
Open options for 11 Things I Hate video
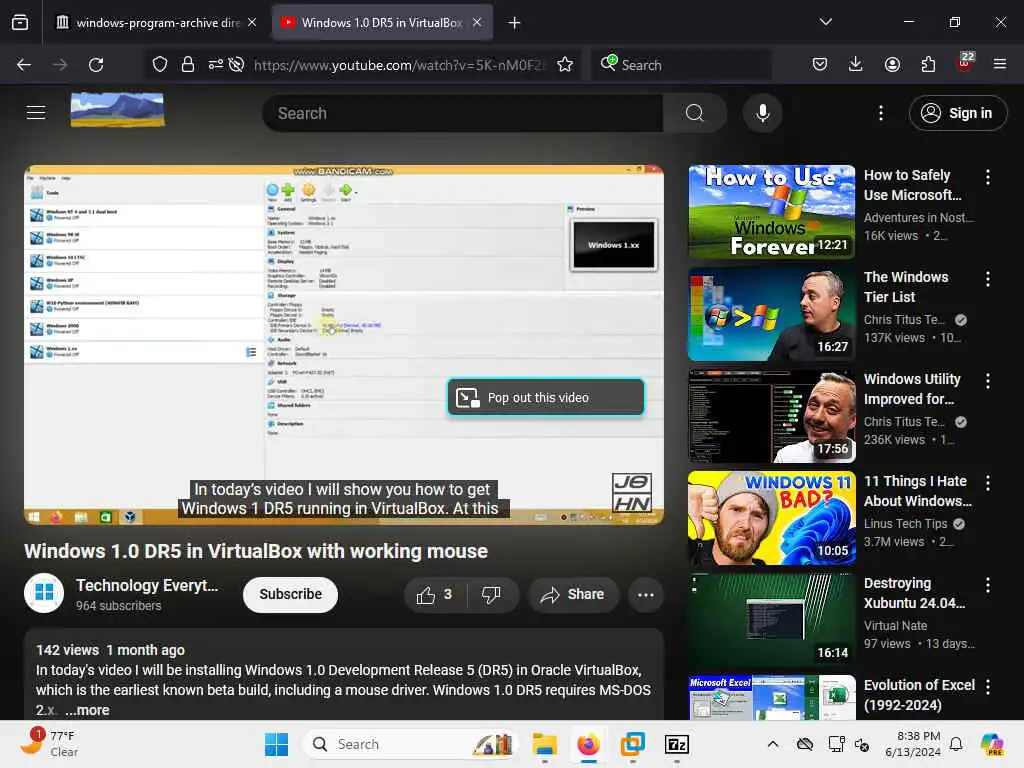tap(987, 483)
